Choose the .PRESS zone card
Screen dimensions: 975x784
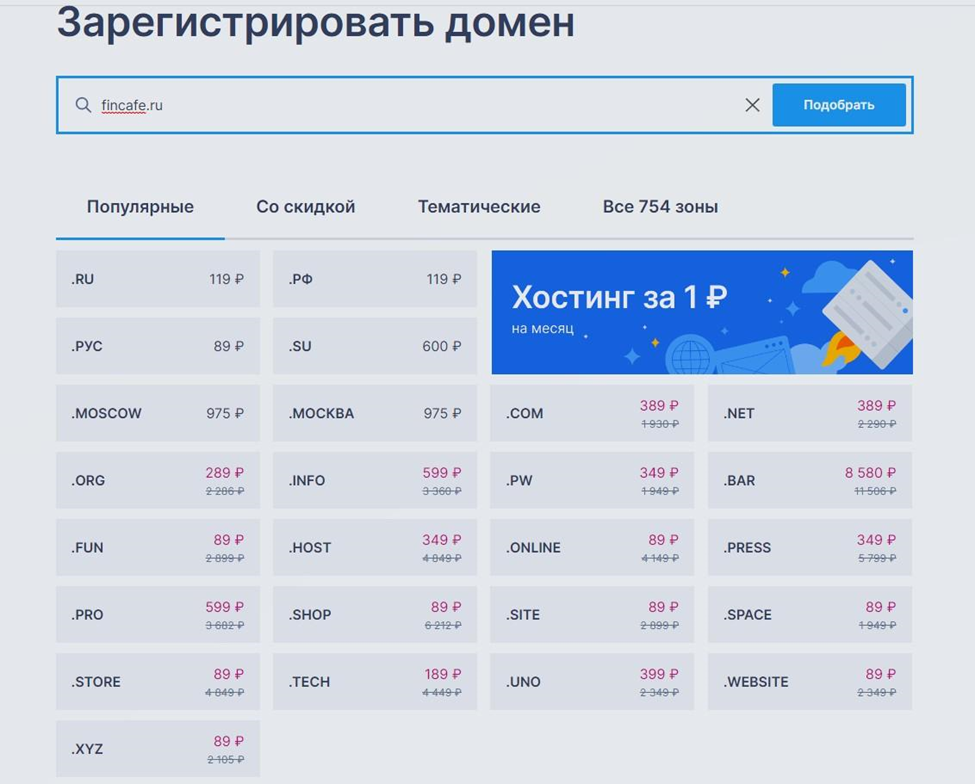tap(810, 548)
